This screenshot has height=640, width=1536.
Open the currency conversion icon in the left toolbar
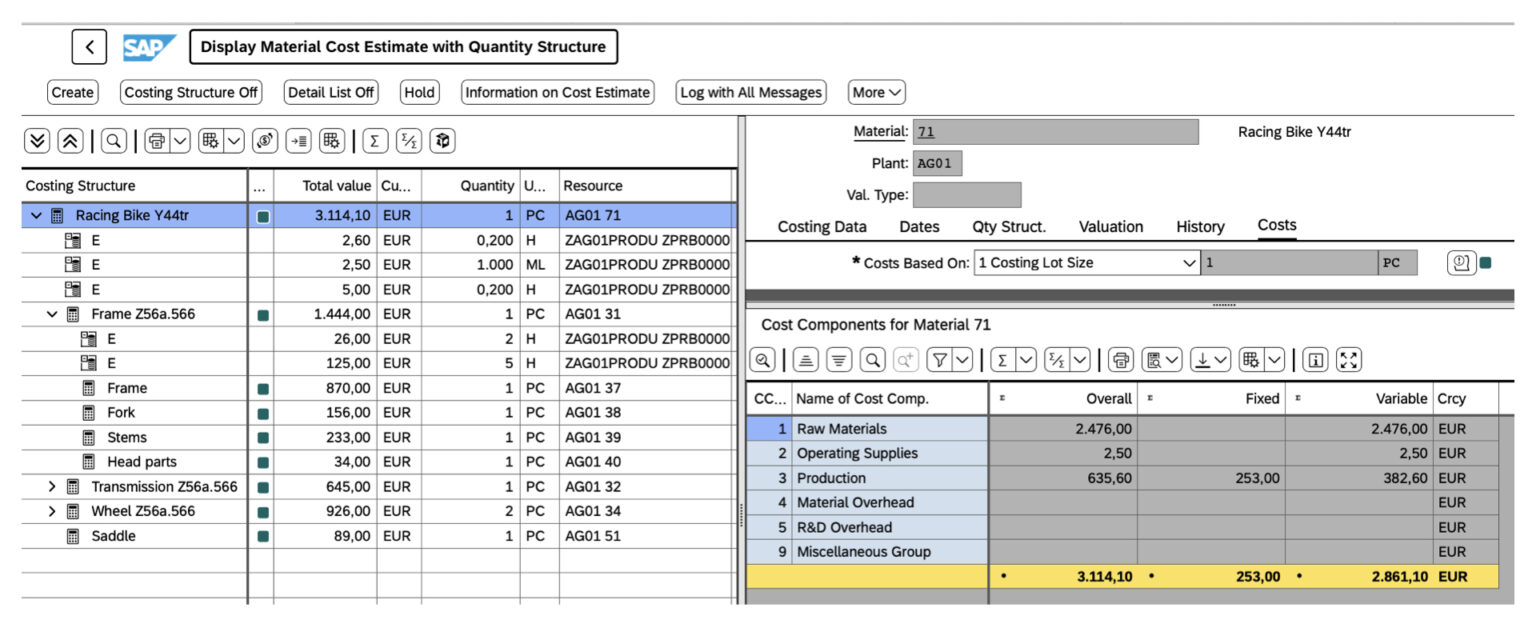[x=263, y=140]
